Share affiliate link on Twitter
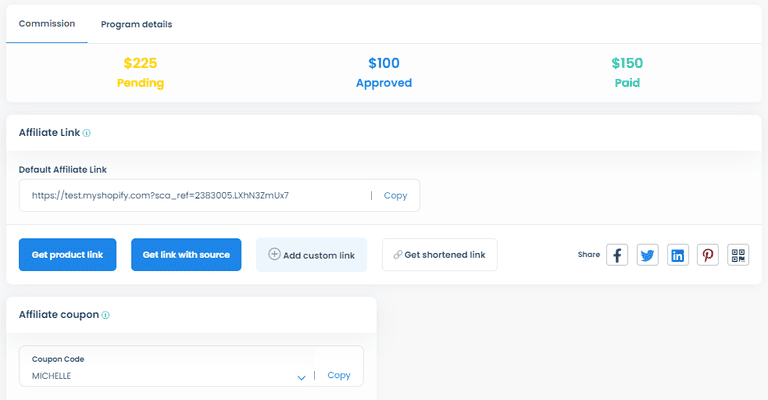 (x=648, y=255)
